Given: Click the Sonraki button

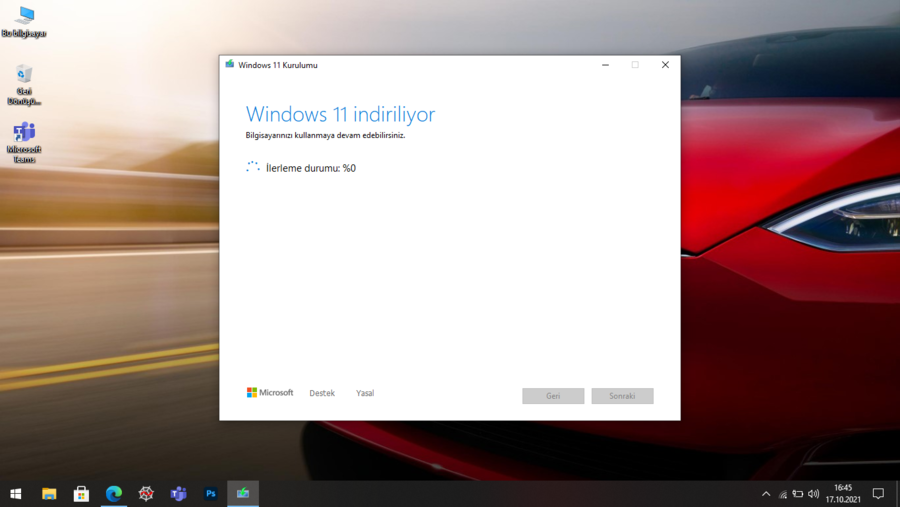Looking at the screenshot, I should (622, 396).
